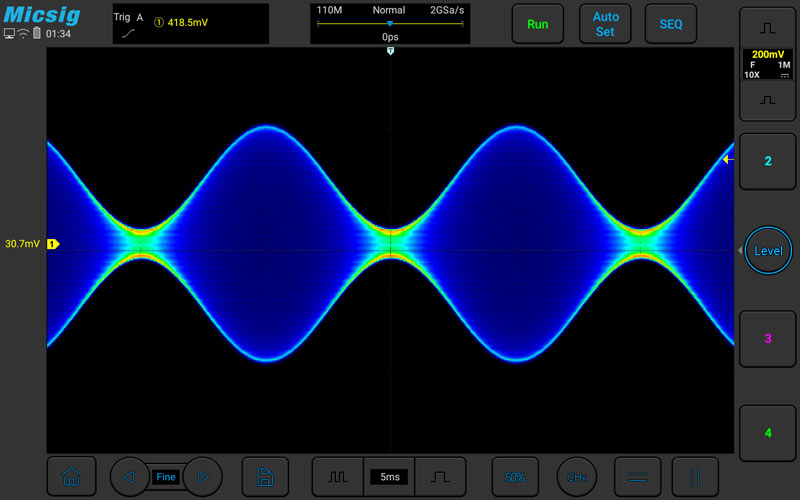Open the 5ms timebase setting

tap(389, 477)
